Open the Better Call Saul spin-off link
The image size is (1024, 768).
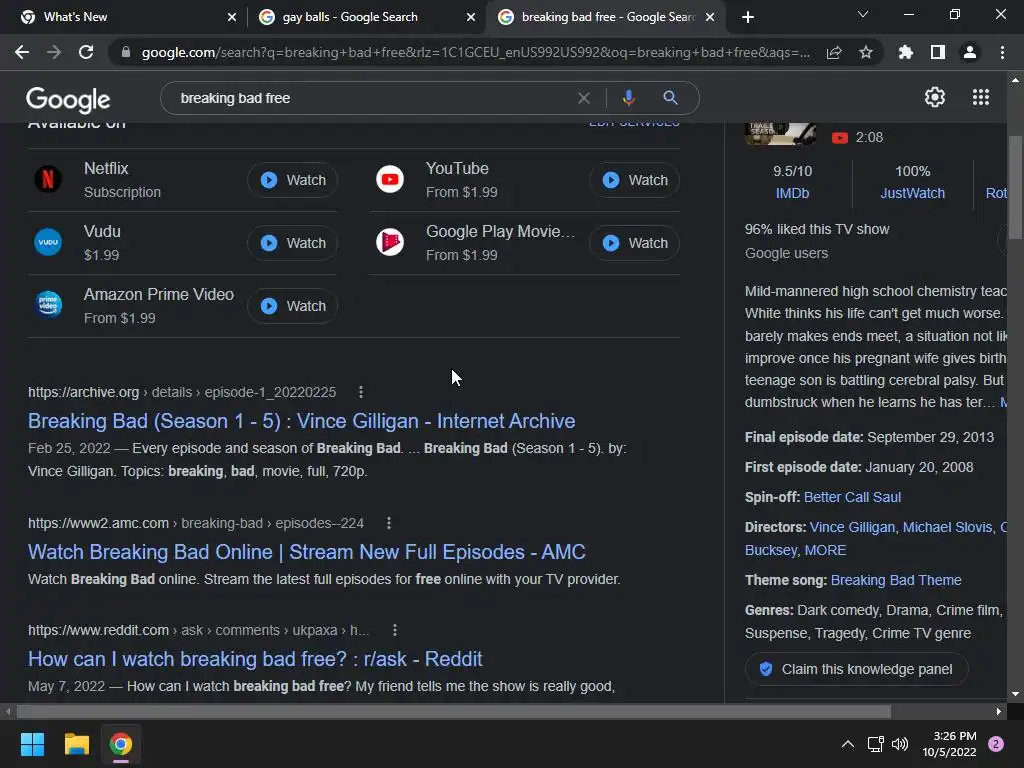[x=852, y=497]
